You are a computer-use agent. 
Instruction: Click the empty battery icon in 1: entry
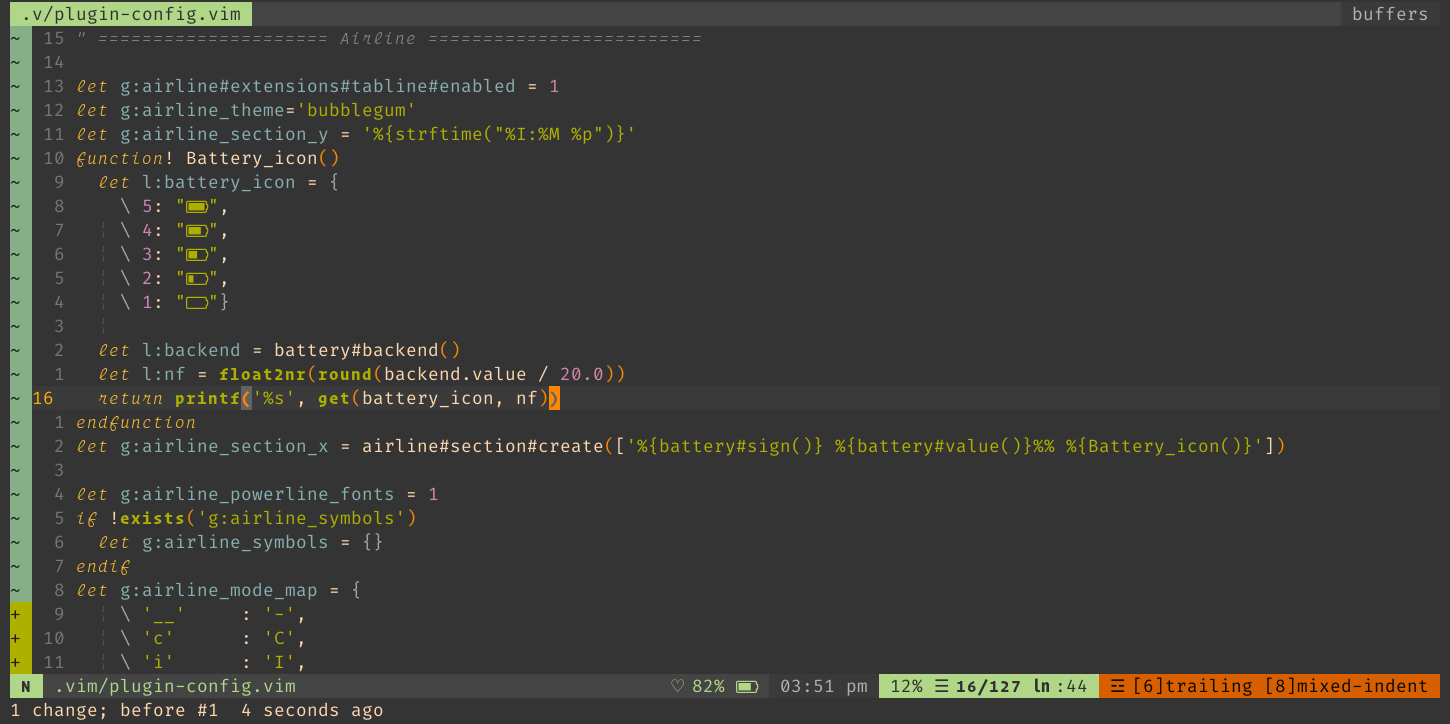point(197,303)
